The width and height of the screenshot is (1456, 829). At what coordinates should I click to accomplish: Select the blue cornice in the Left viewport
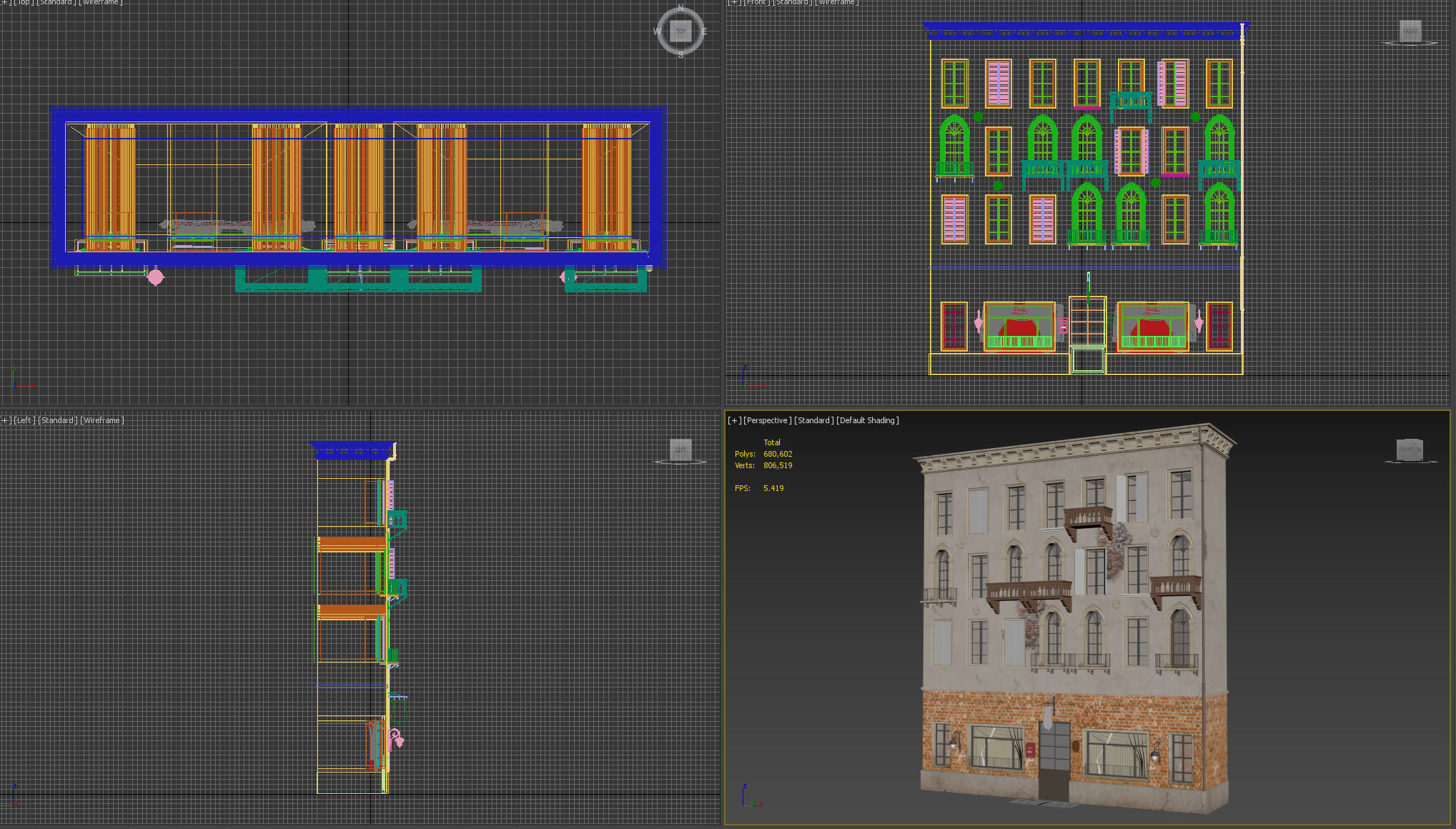coord(352,450)
